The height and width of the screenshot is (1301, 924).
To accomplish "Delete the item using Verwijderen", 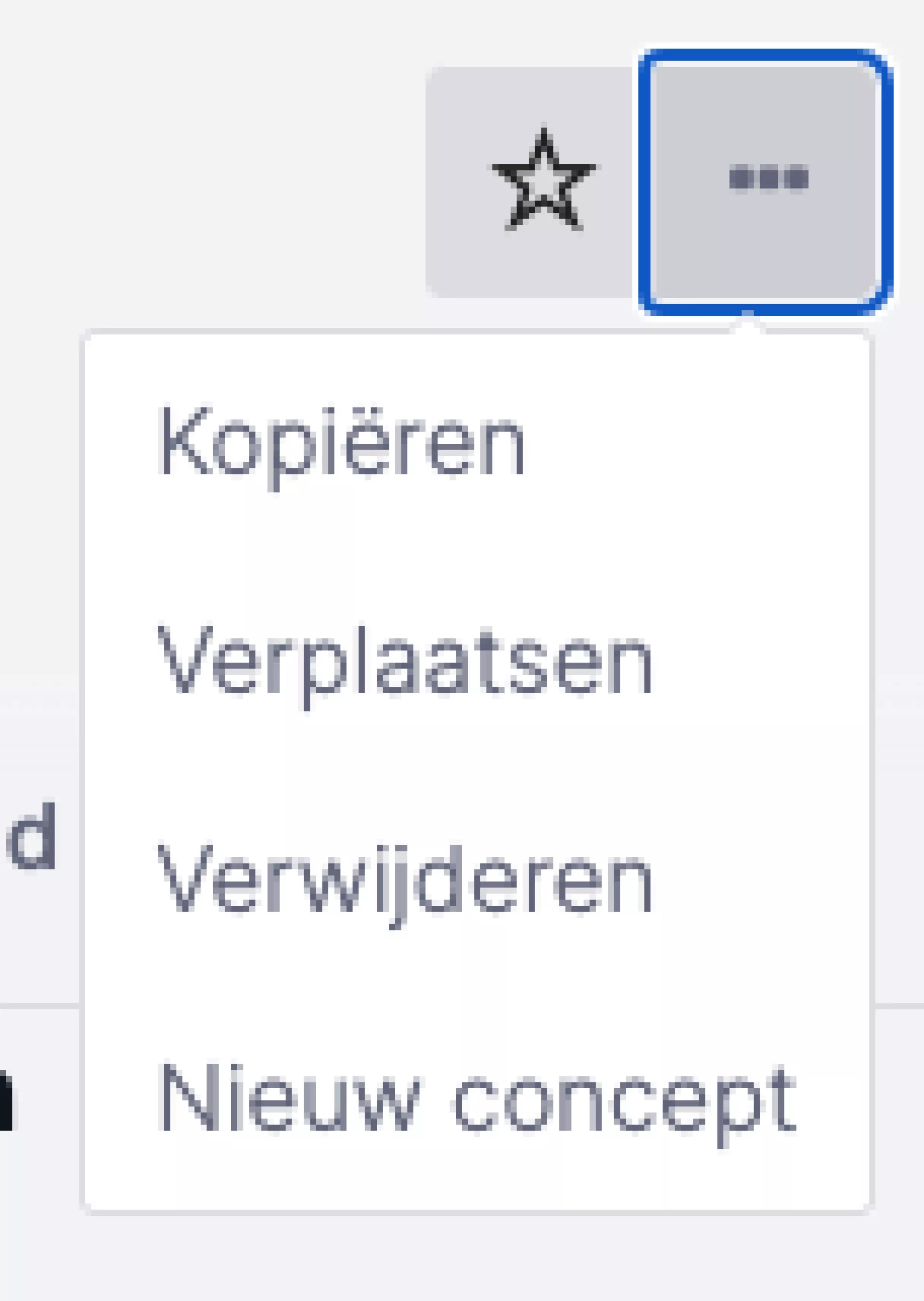I will click(405, 880).
